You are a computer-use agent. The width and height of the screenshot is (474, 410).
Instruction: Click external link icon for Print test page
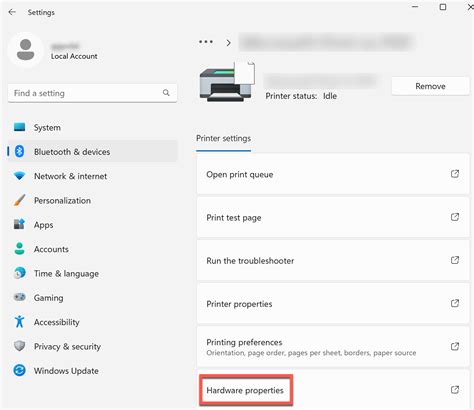point(455,217)
